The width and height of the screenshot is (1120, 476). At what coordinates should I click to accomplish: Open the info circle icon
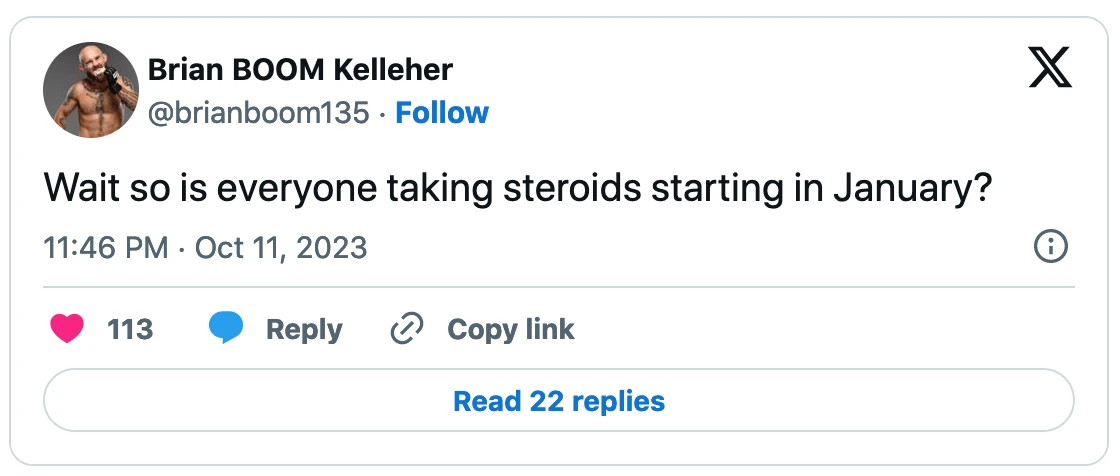(x=1050, y=246)
